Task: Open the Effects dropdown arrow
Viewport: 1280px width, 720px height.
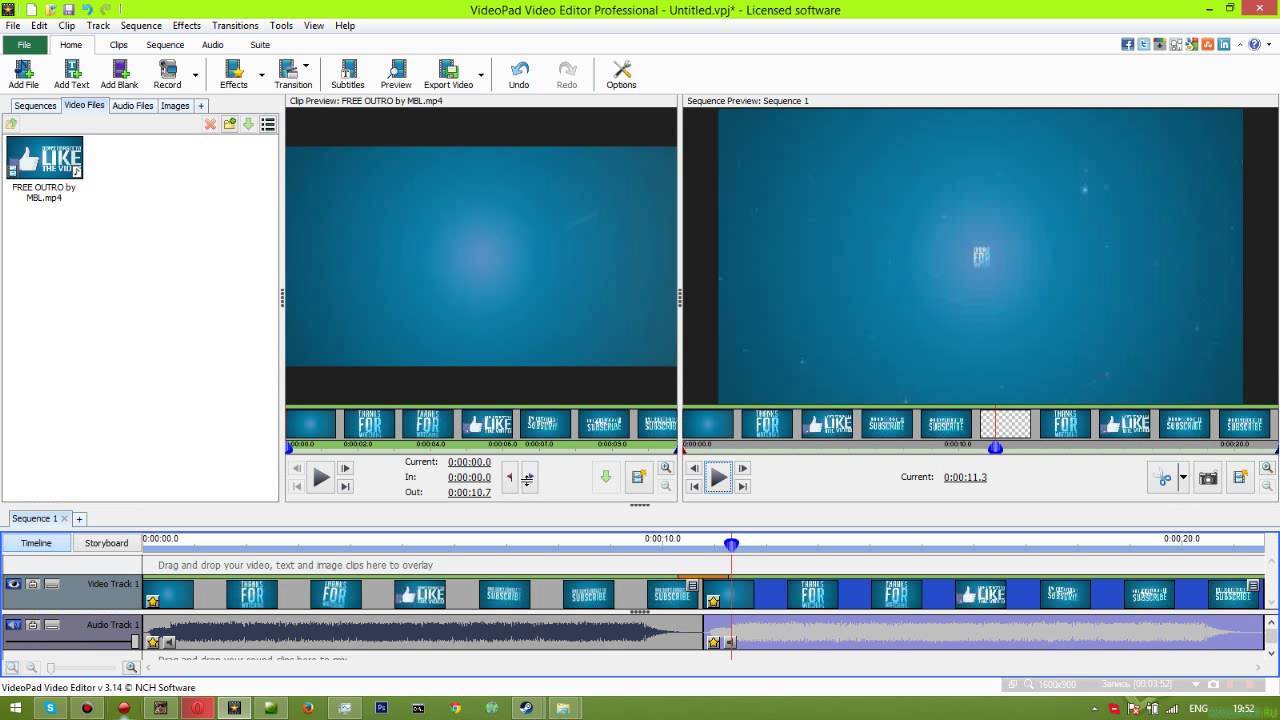Action: (262, 74)
